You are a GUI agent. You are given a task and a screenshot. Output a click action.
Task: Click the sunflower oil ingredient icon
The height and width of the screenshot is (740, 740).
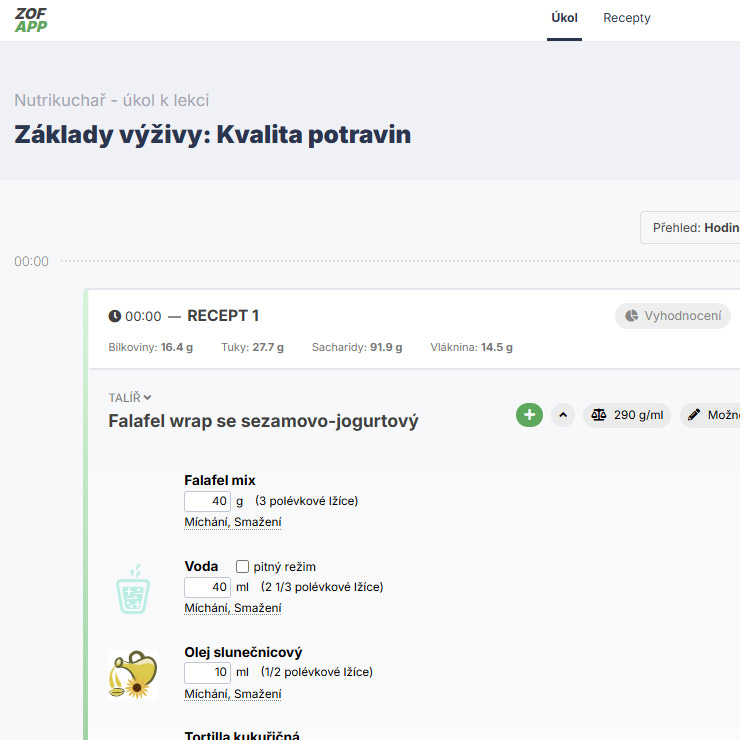[x=132, y=675]
